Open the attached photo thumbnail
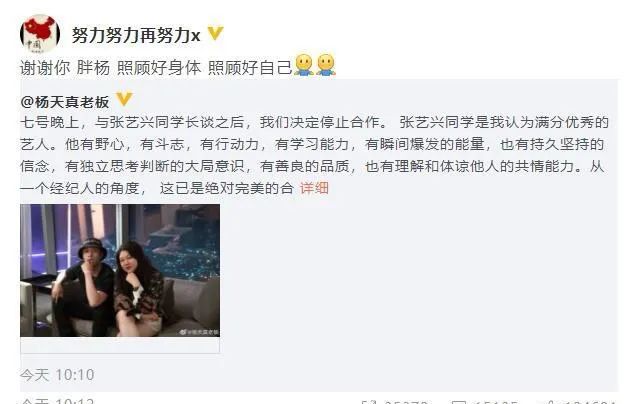Screen dimensions: 634x404 [120, 270]
